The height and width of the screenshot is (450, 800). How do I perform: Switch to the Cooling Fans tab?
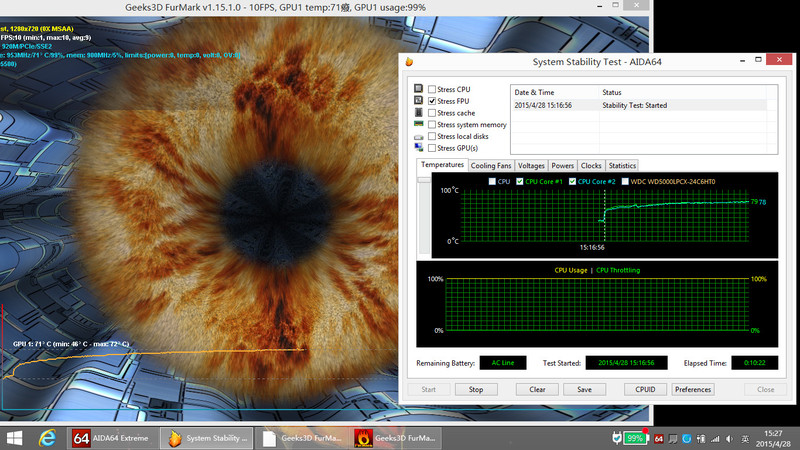(491, 165)
